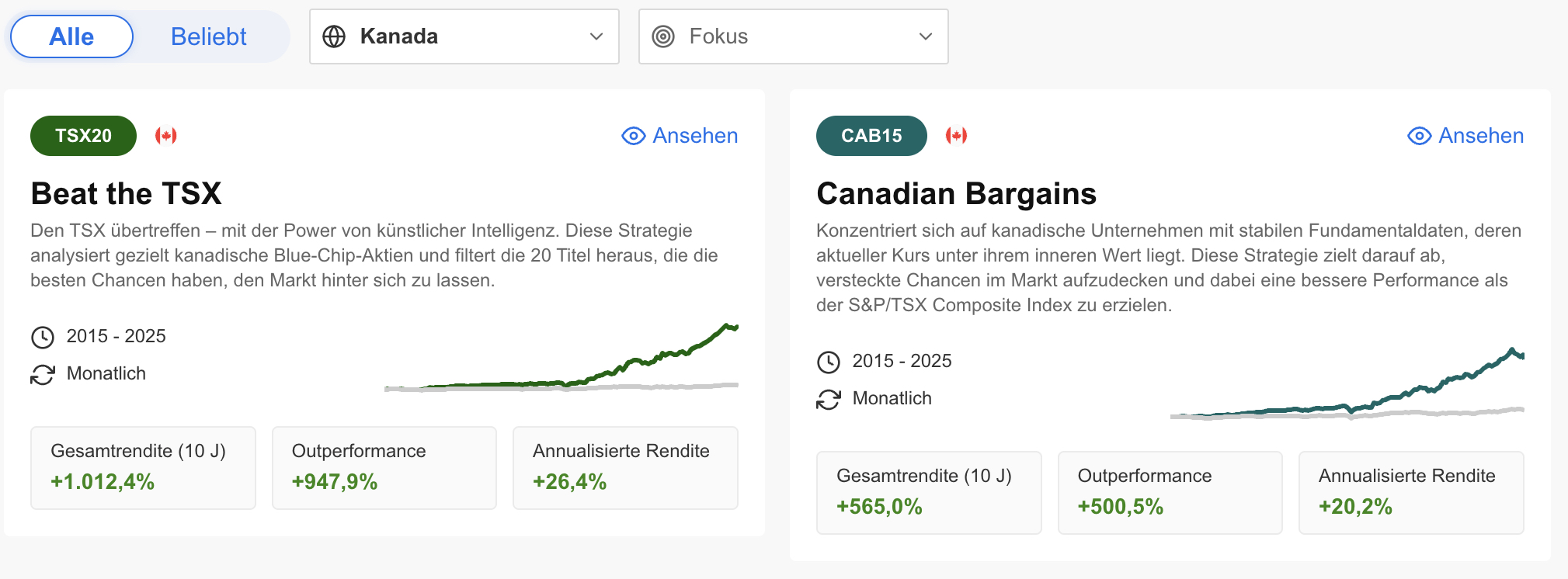This screenshot has height=579, width=1568.
Task: Click the Canadian Bargains performance chart
Action: click(1347, 384)
